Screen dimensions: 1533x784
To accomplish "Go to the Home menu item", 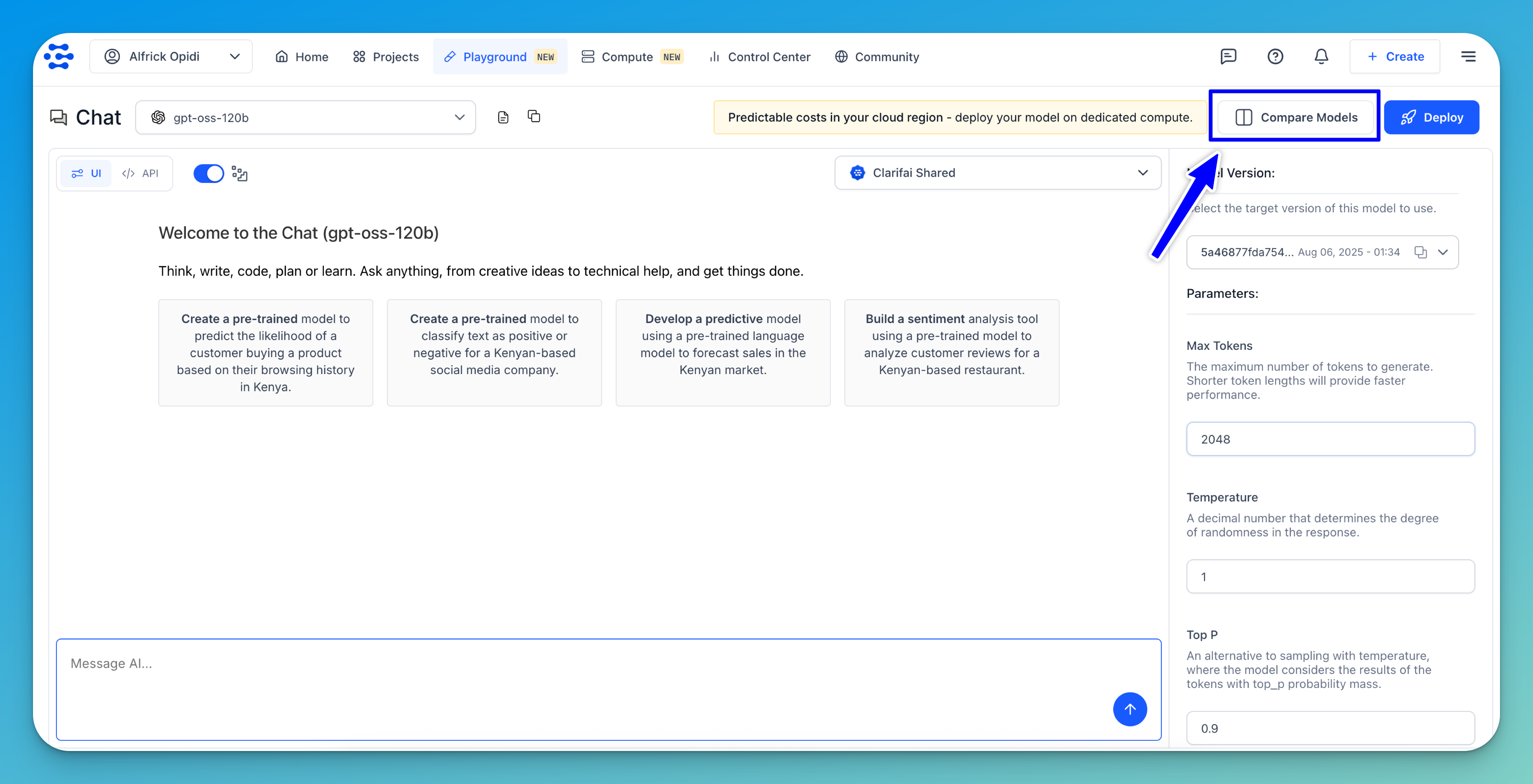I will (x=302, y=56).
